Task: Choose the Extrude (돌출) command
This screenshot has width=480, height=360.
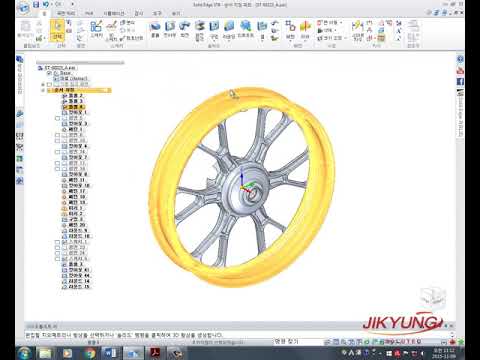Action: pyautogui.click(x=155, y=29)
